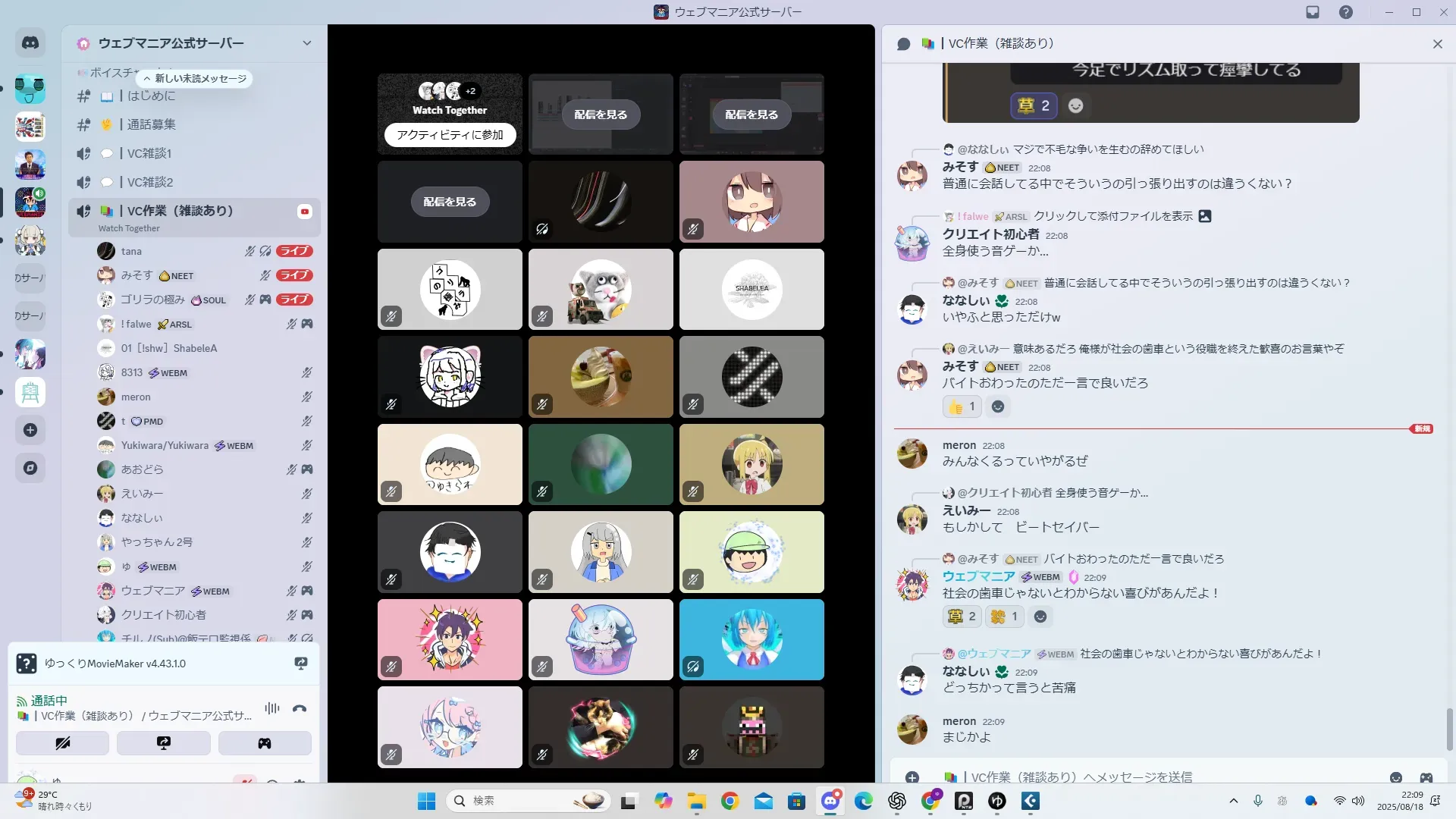Turn on camera in call panel
This screenshot has height=819, width=1456.
tap(62, 743)
